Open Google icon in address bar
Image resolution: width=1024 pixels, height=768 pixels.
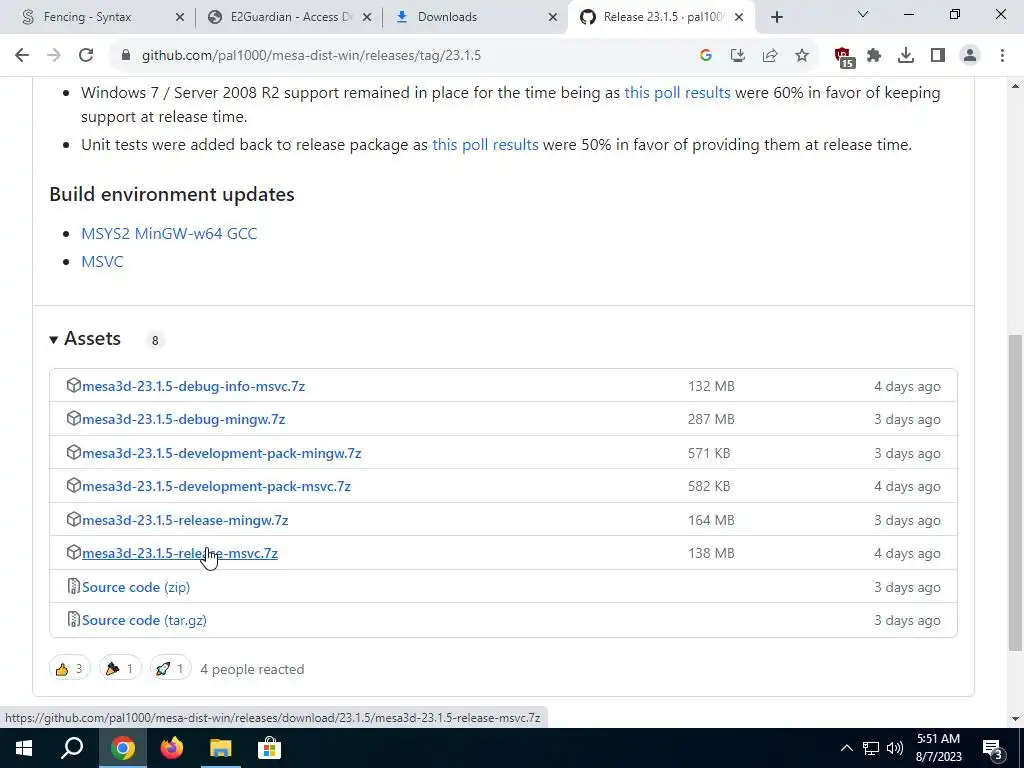click(705, 56)
